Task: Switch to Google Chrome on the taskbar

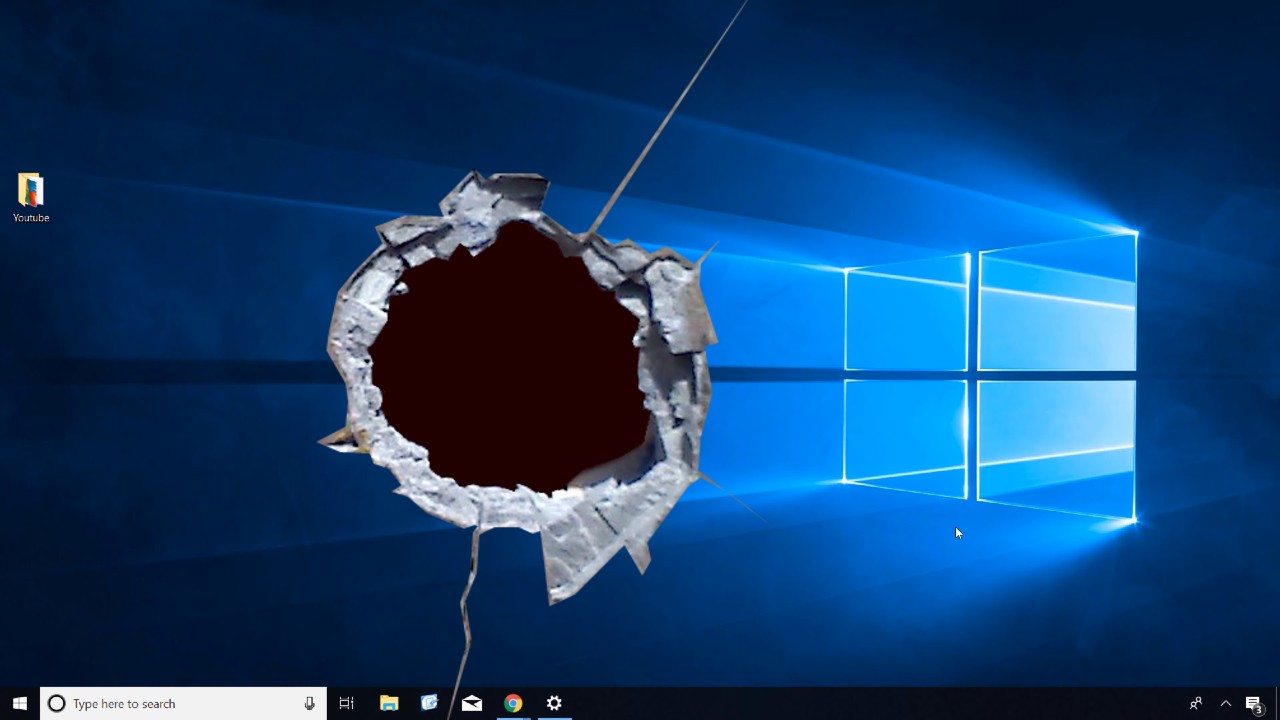Action: click(513, 703)
